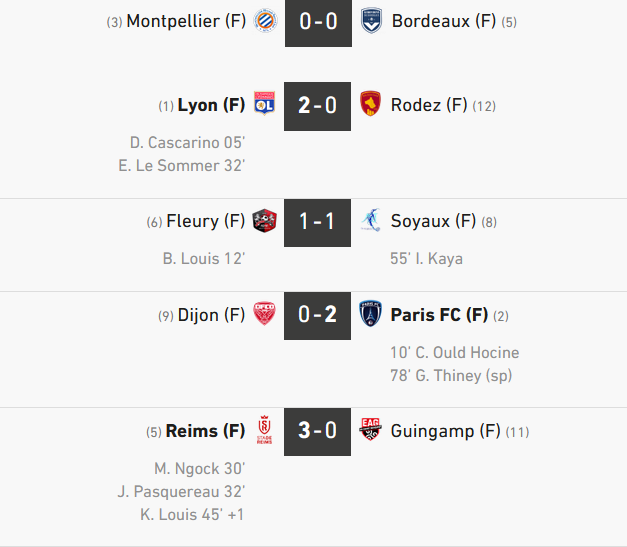This screenshot has height=547, width=627.
Task: Click the Fleury club crest icon
Action: click(265, 221)
